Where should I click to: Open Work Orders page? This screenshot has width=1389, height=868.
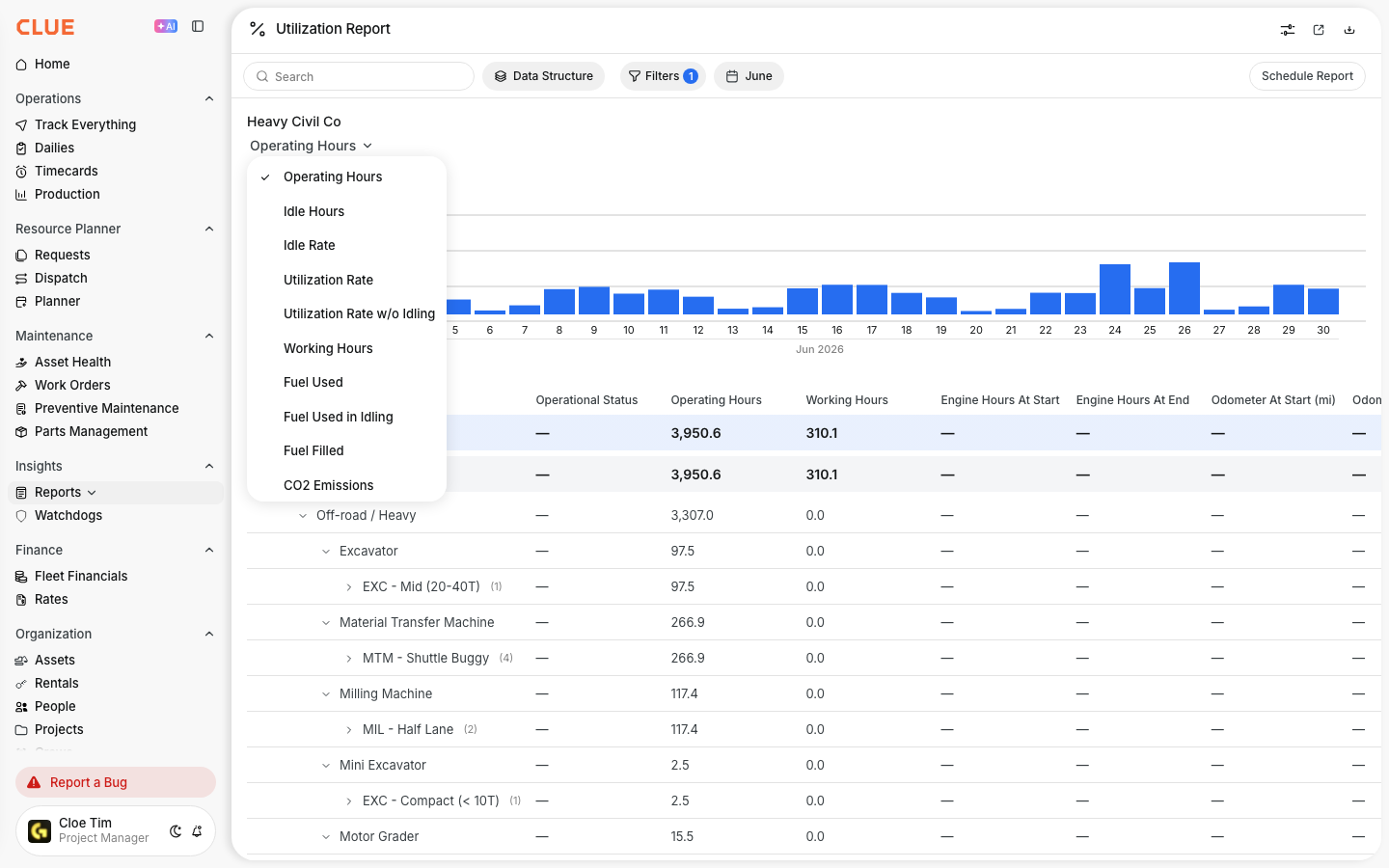pyautogui.click(x=72, y=385)
